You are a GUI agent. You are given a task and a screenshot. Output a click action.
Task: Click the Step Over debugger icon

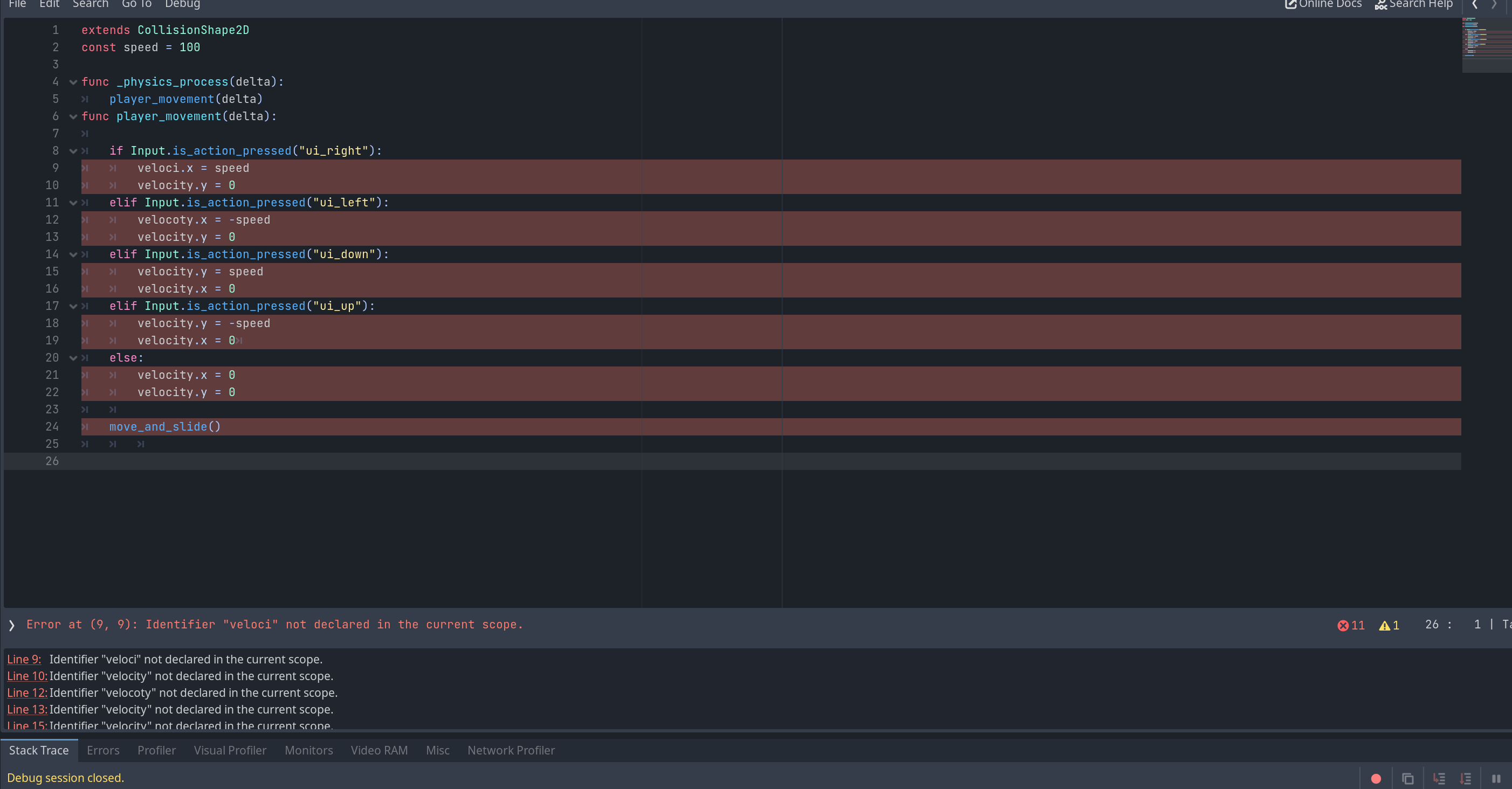[x=1466, y=778]
